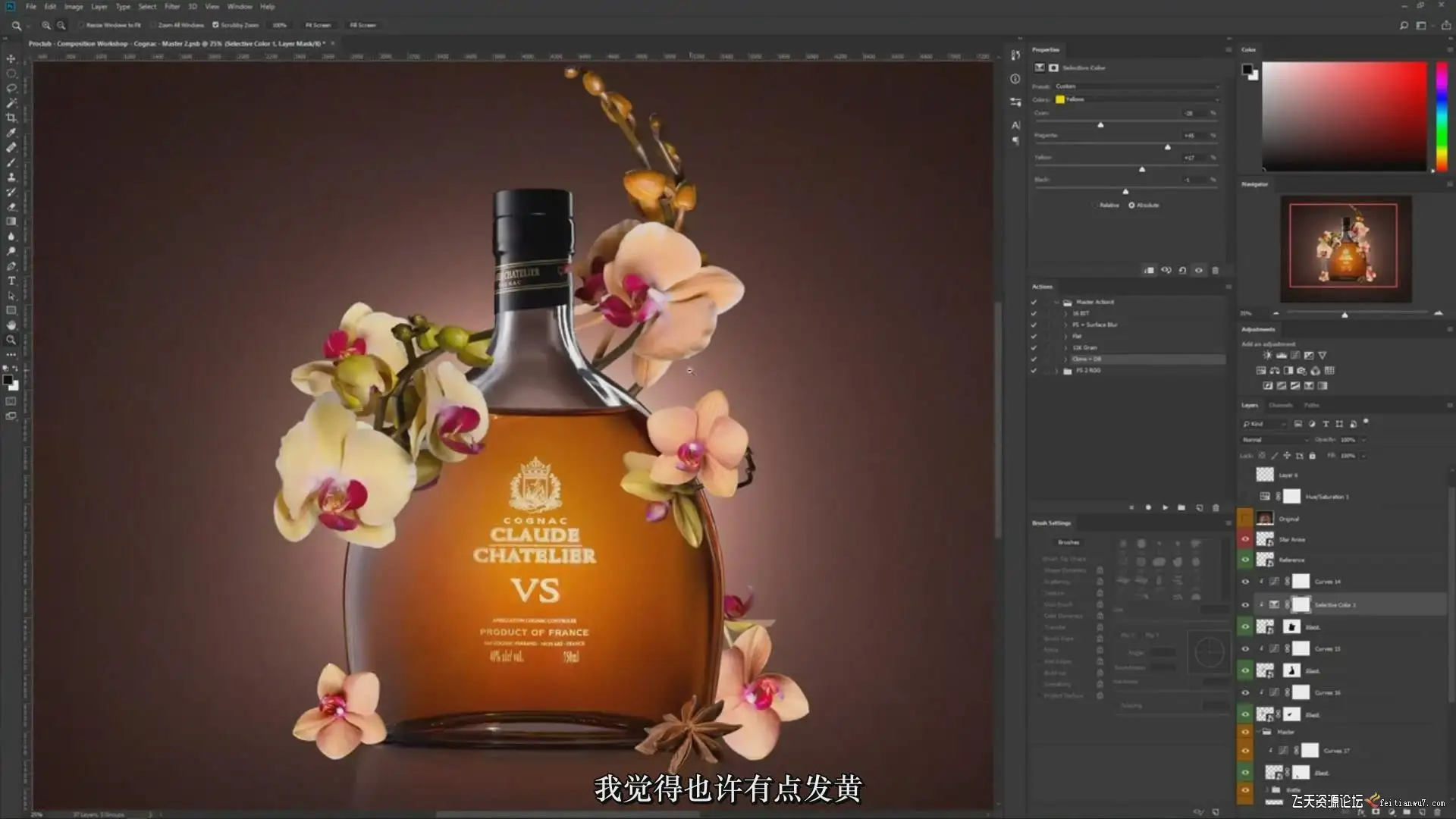Select the Relative radio option
This screenshot has width=1456, height=819.
1095,206
